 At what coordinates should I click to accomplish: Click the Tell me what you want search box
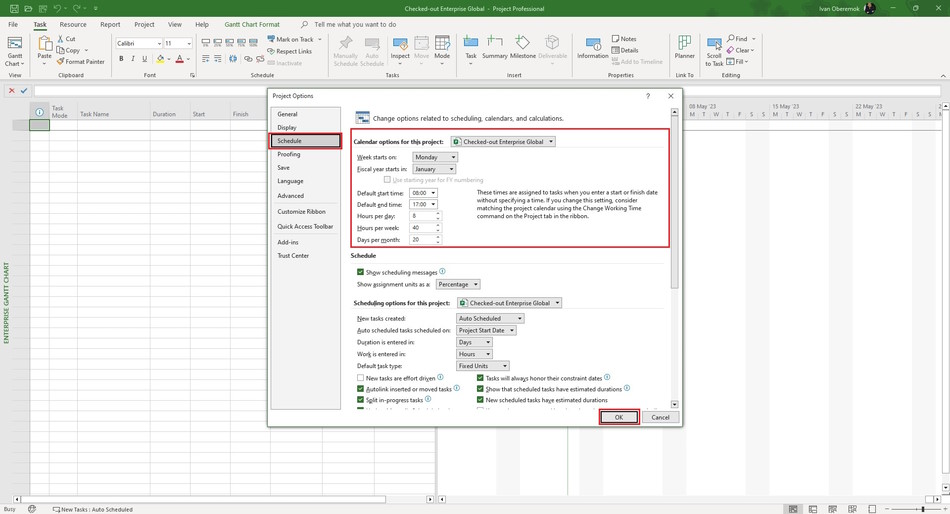pos(356,24)
